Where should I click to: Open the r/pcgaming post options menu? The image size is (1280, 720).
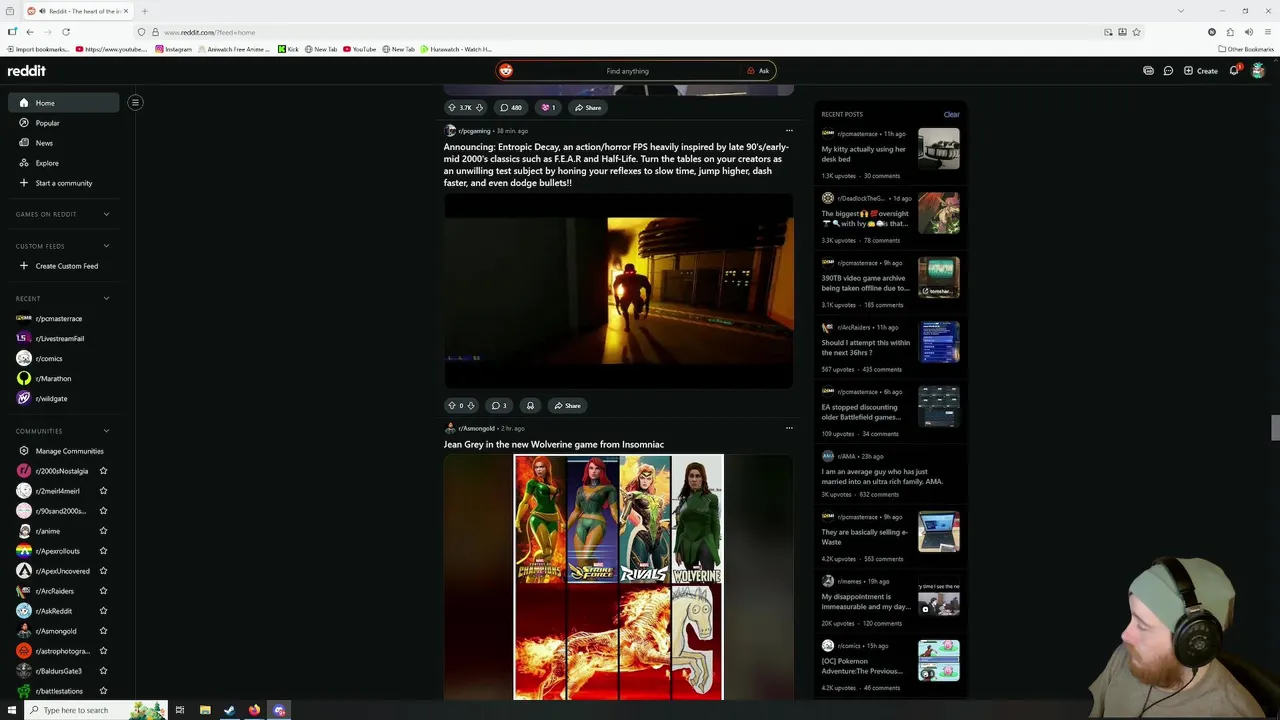point(789,130)
